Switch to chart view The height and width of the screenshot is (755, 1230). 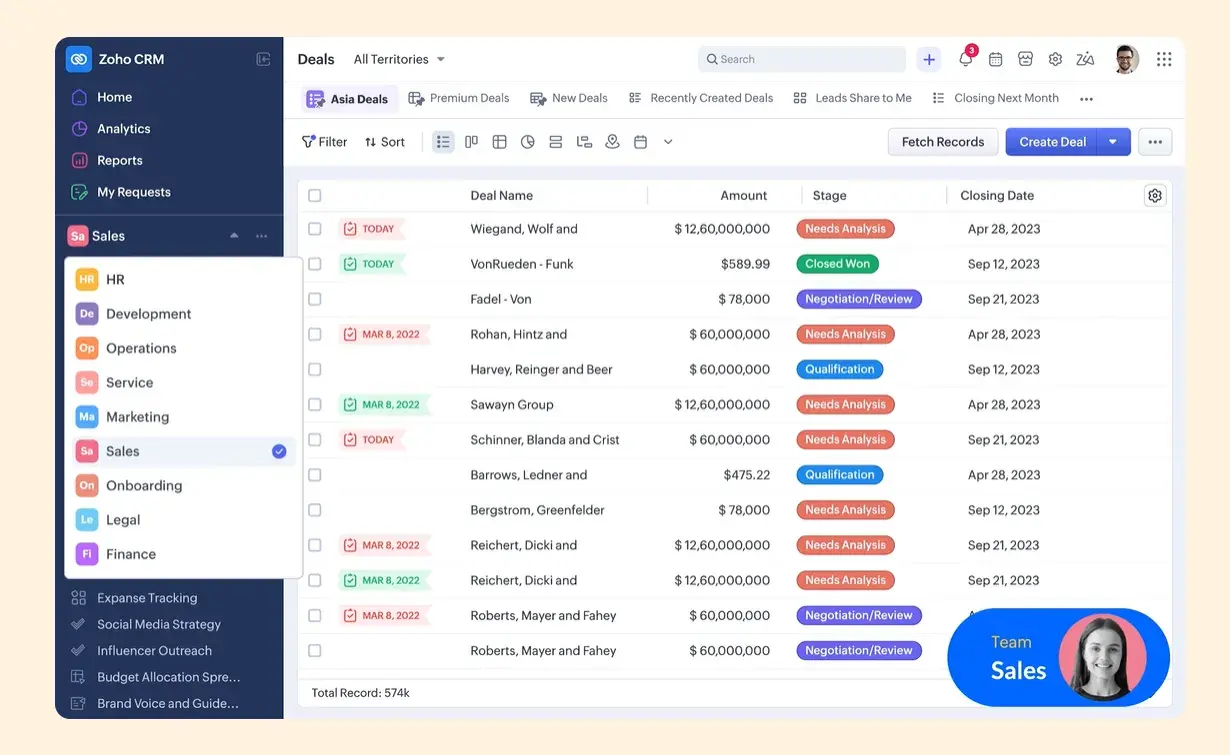pyautogui.click(x=528, y=142)
